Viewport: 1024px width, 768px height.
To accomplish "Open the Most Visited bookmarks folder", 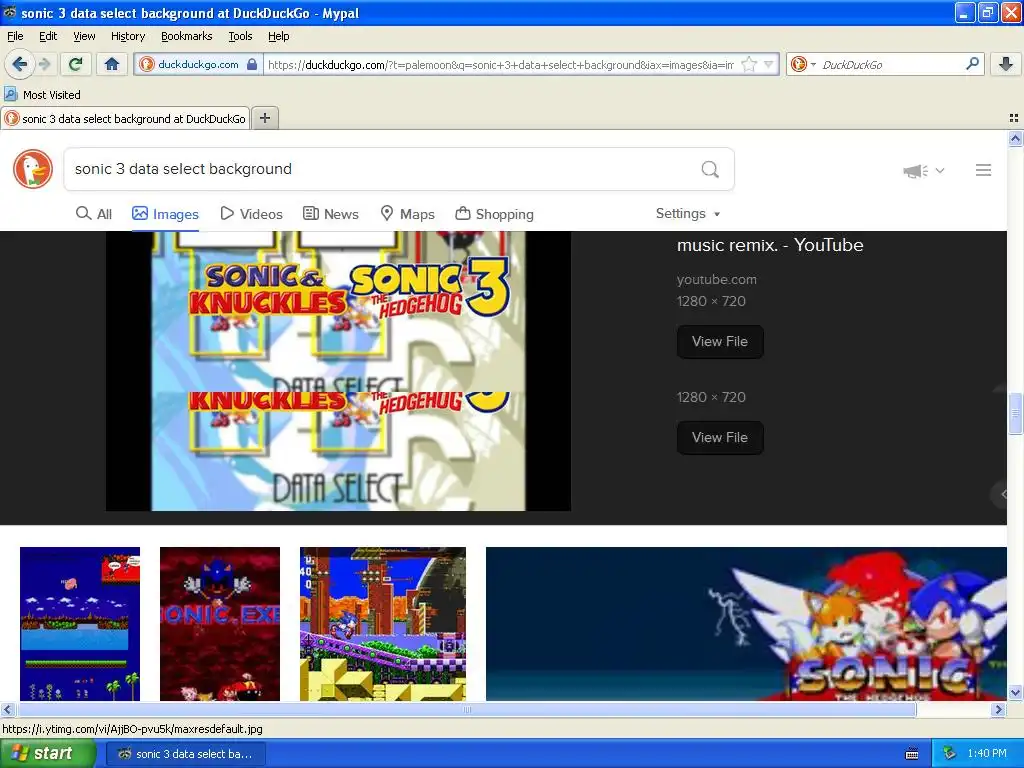I will [x=42, y=95].
